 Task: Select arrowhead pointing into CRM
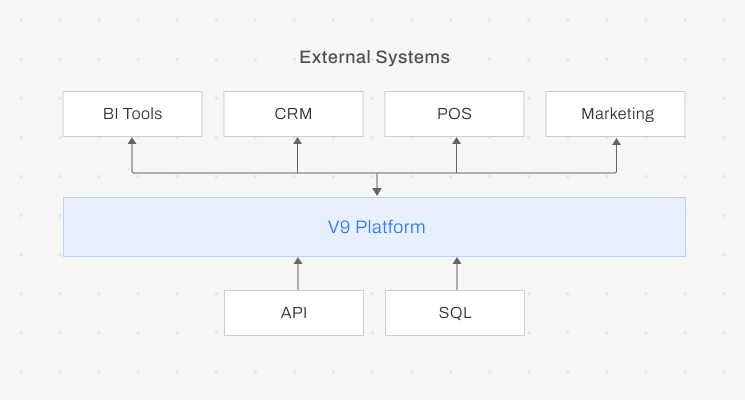click(x=297, y=142)
